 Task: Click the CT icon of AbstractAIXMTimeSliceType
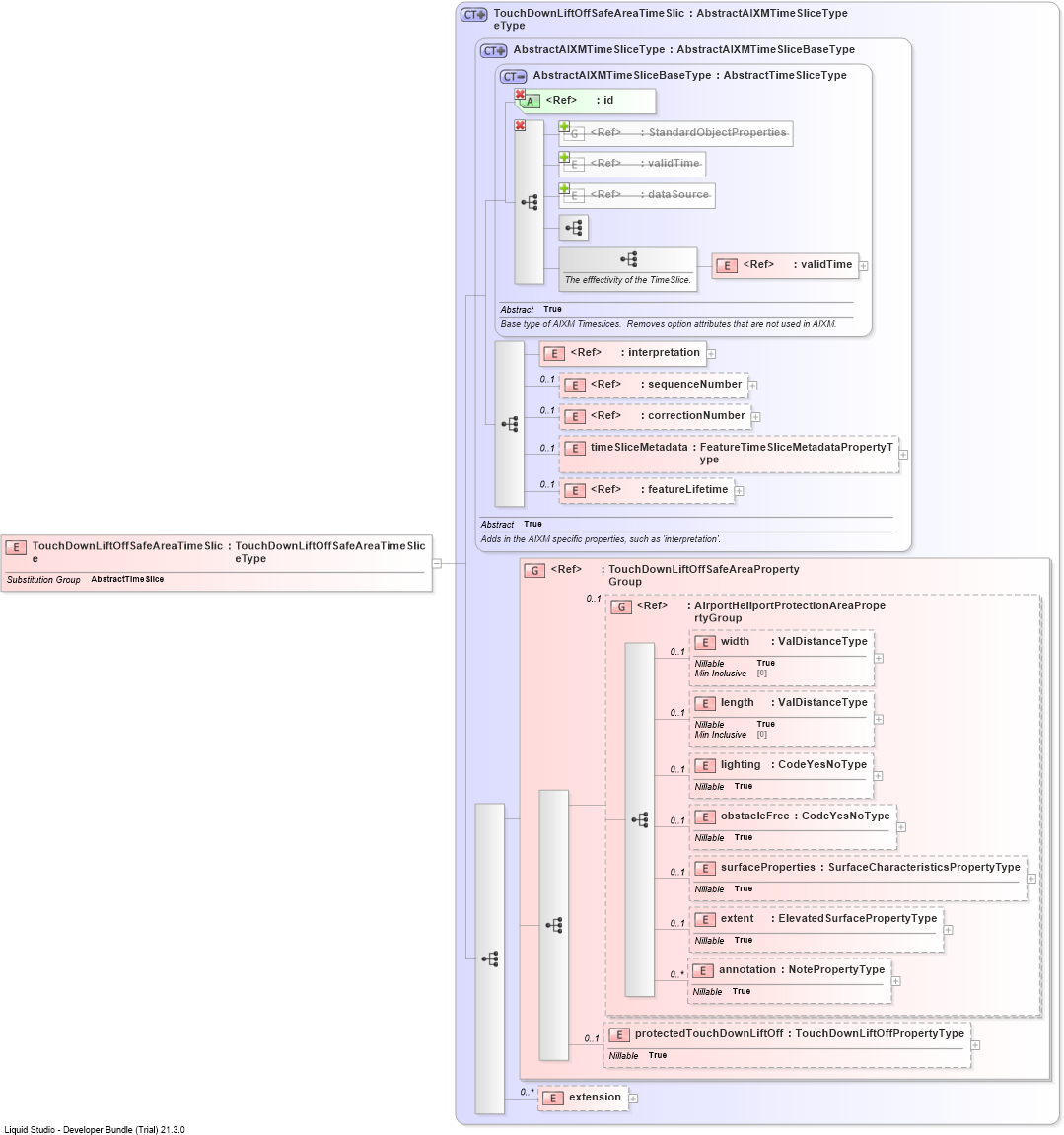(494, 50)
